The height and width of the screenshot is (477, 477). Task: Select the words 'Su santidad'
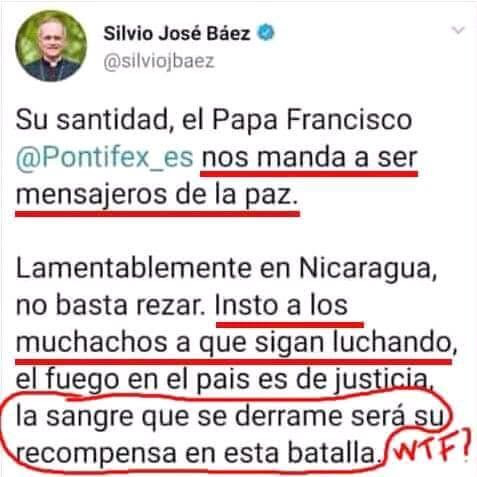pyautogui.click(x=91, y=120)
